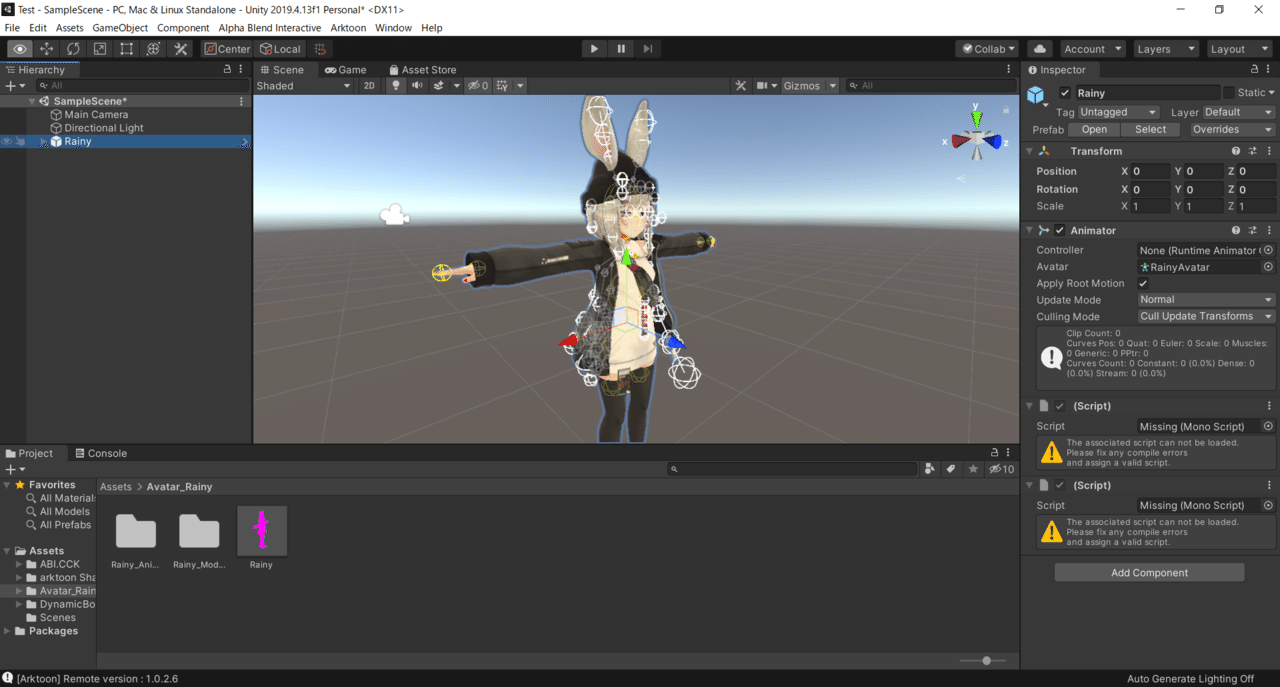The width and height of the screenshot is (1280, 687).
Task: Click the prefab Select button
Action: tap(1150, 129)
